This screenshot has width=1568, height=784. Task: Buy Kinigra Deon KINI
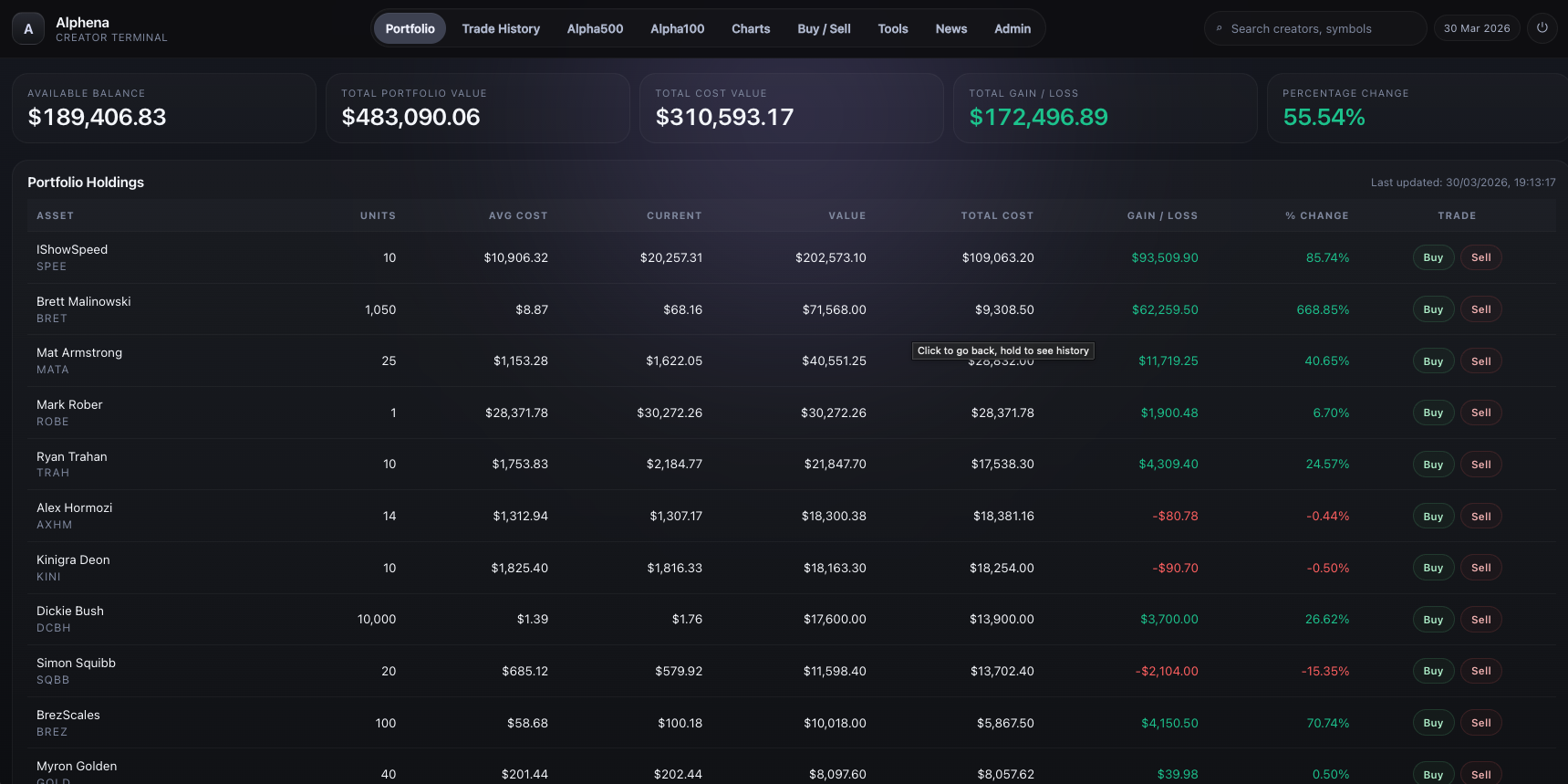[x=1433, y=568]
